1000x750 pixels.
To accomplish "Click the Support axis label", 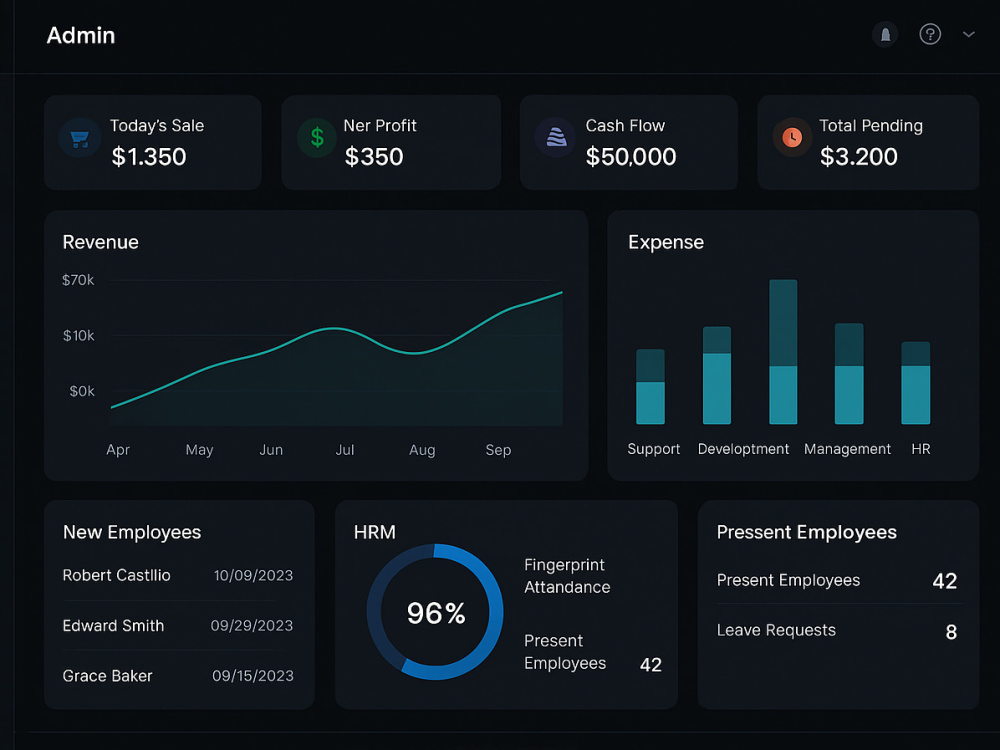I will 654,449.
